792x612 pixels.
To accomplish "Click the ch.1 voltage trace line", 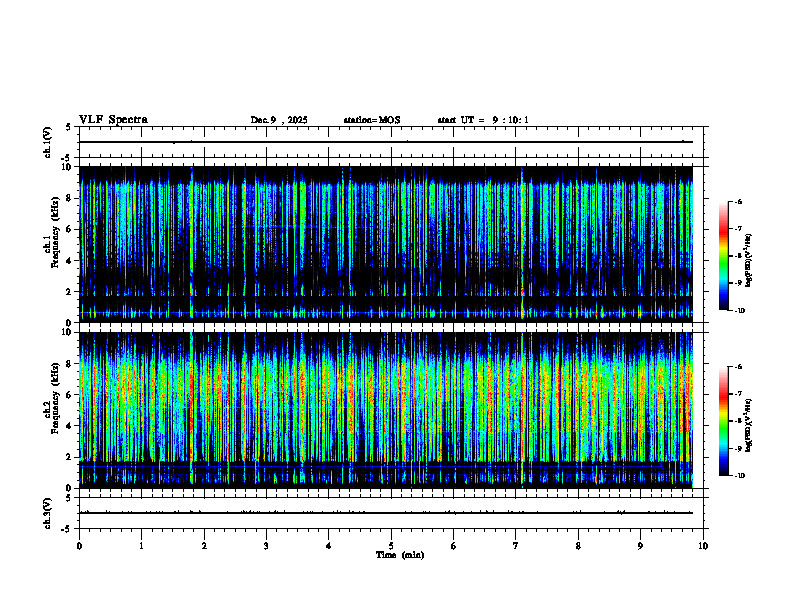I will [x=386, y=142].
